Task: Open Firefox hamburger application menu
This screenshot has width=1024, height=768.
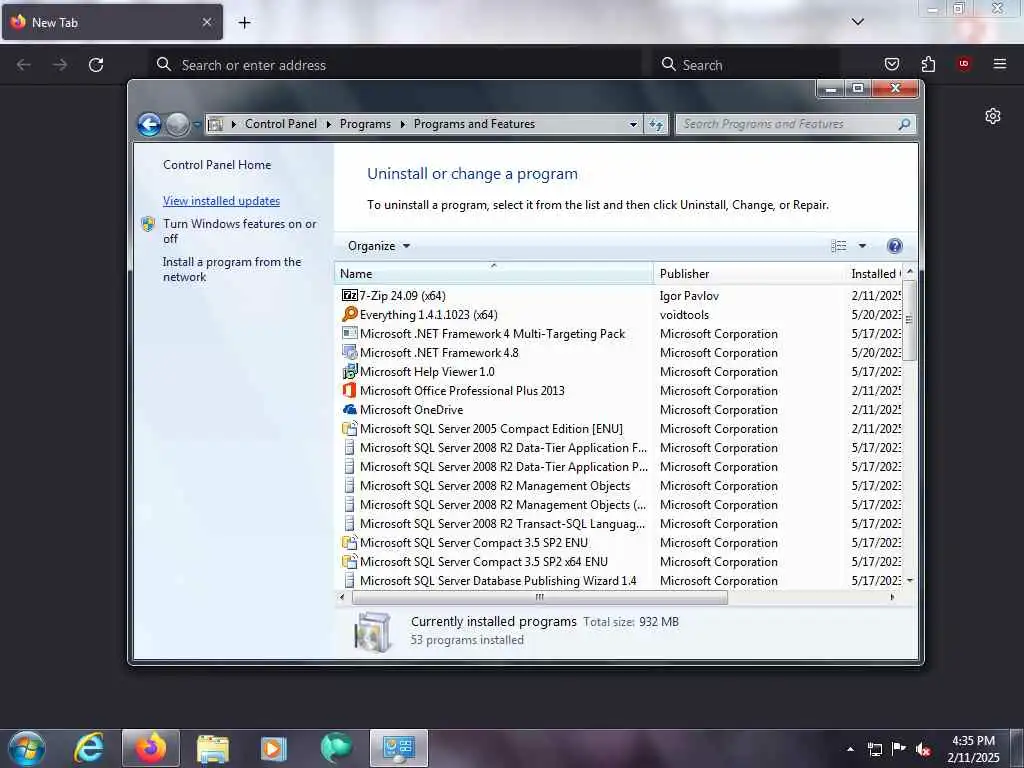Action: point(1000,64)
